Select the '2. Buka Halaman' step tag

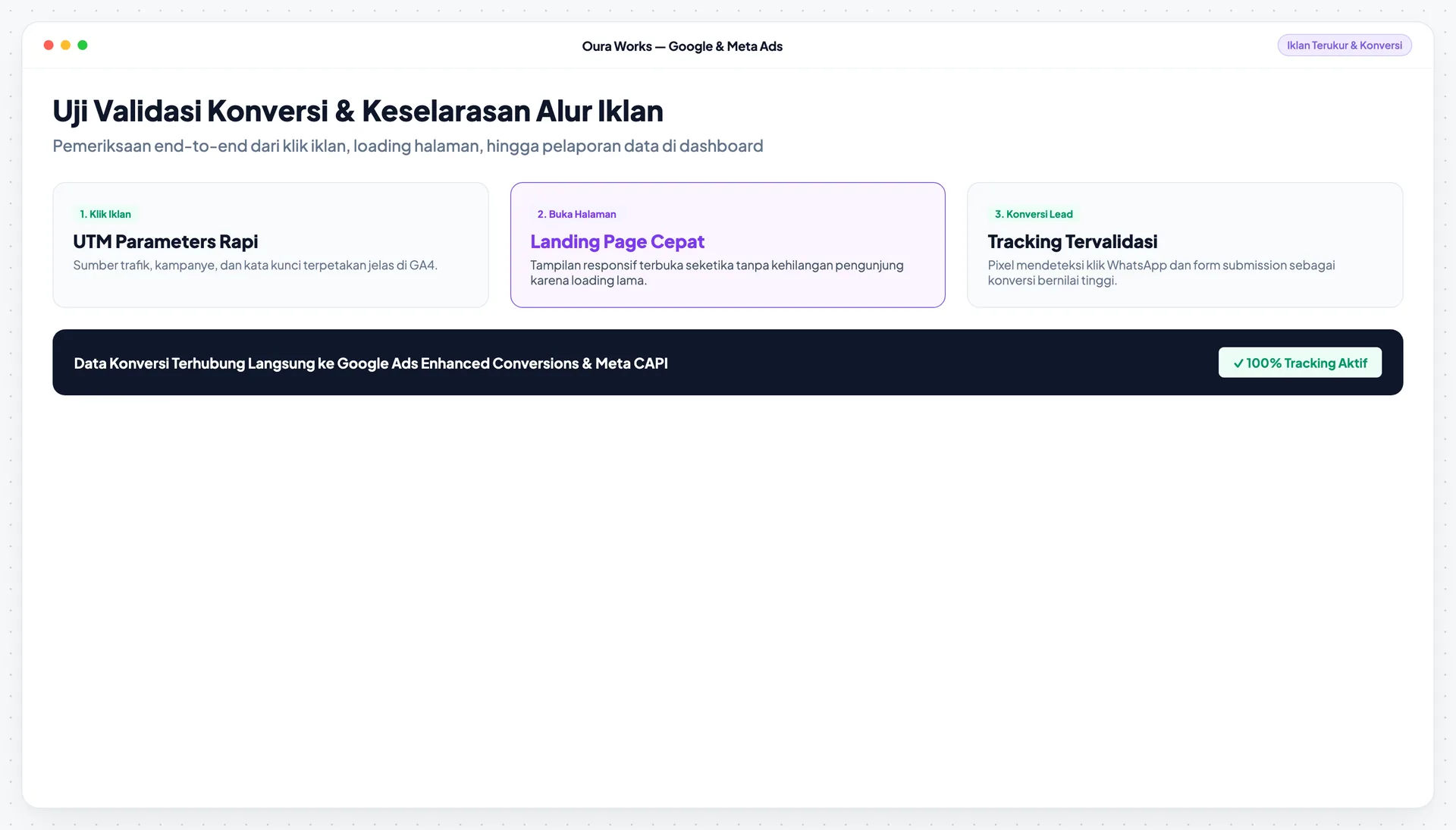coord(576,214)
